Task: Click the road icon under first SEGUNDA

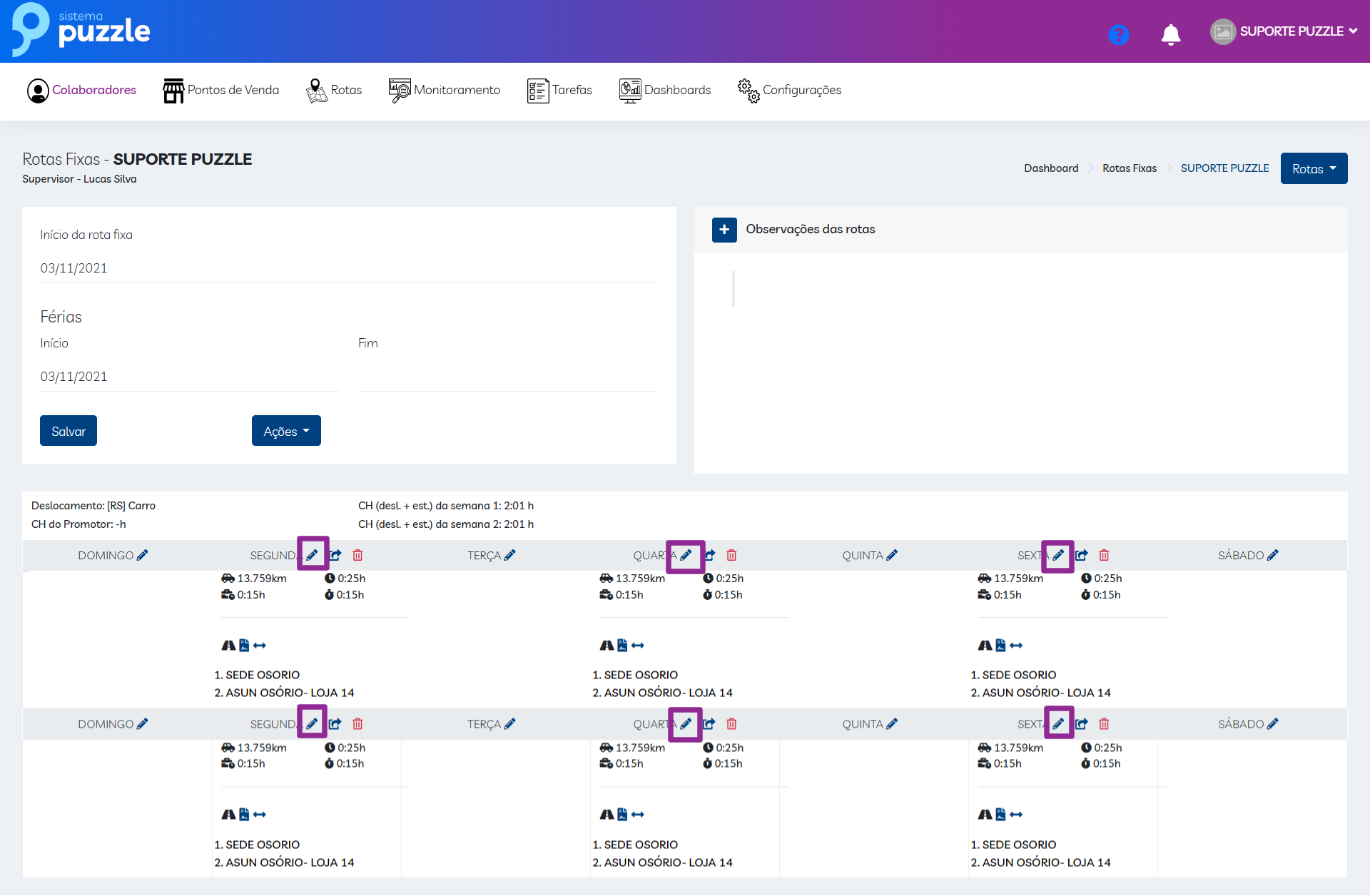Action: [228, 646]
